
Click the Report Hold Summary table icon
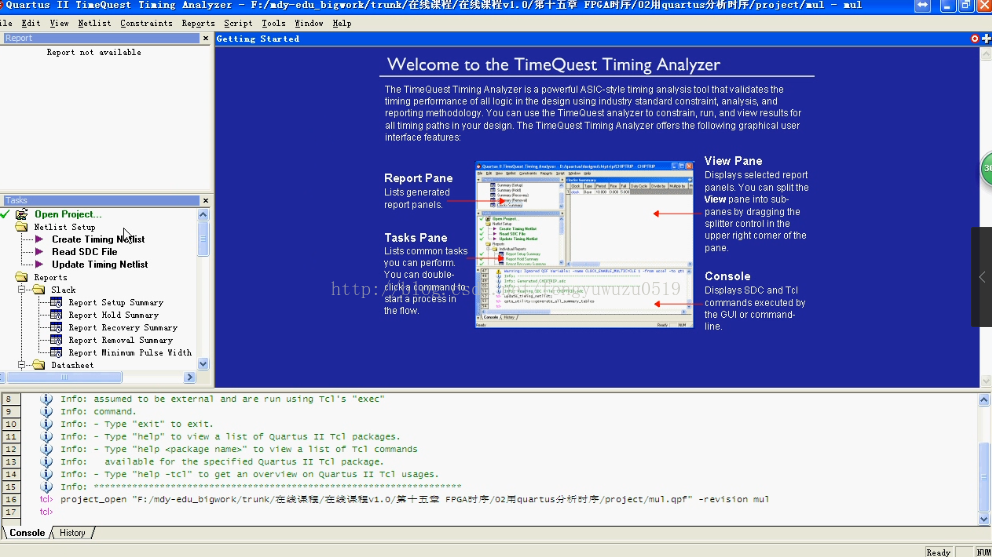point(56,315)
